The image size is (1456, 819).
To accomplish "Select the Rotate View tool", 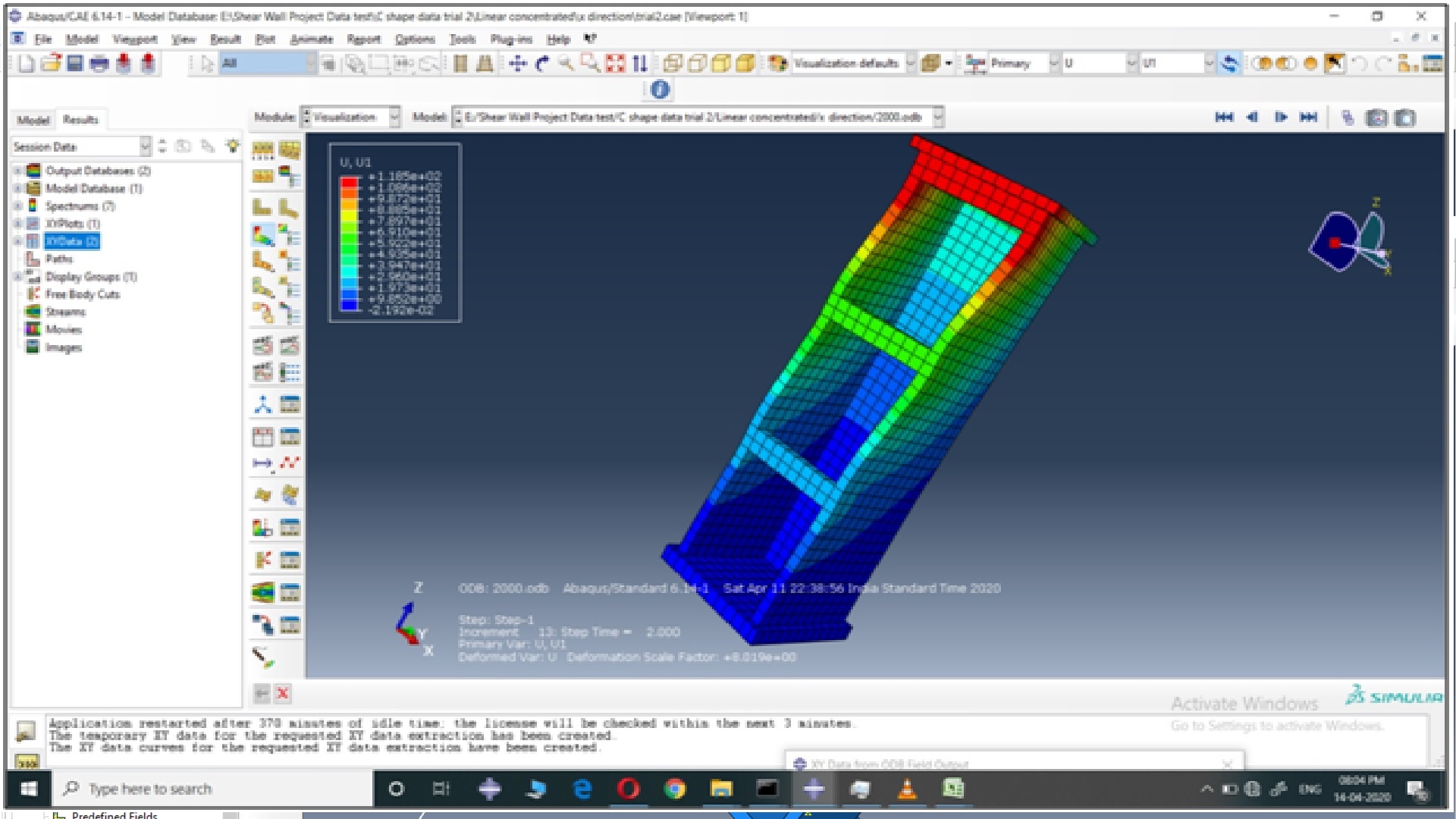I will (542, 64).
